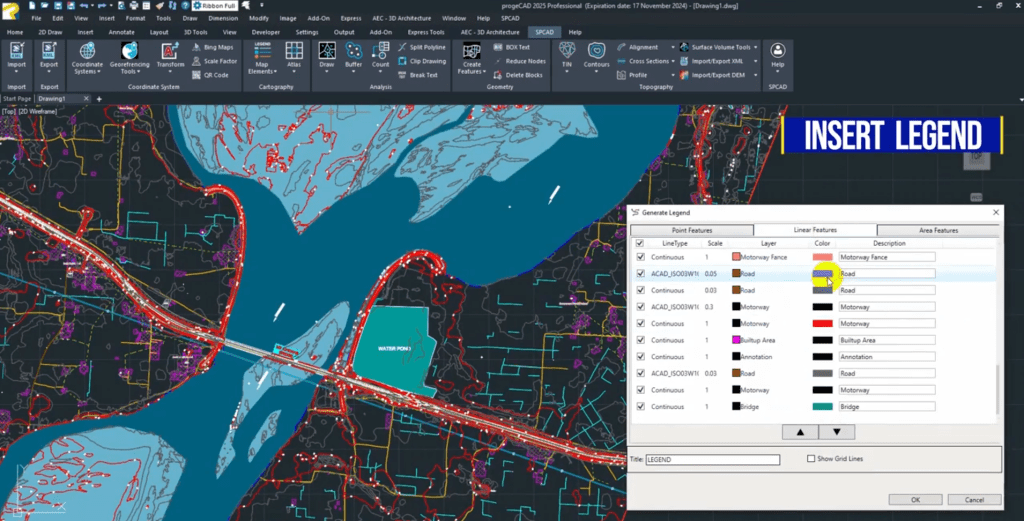This screenshot has width=1024, height=521.
Task: Open the Dimension menu
Action: click(222, 18)
